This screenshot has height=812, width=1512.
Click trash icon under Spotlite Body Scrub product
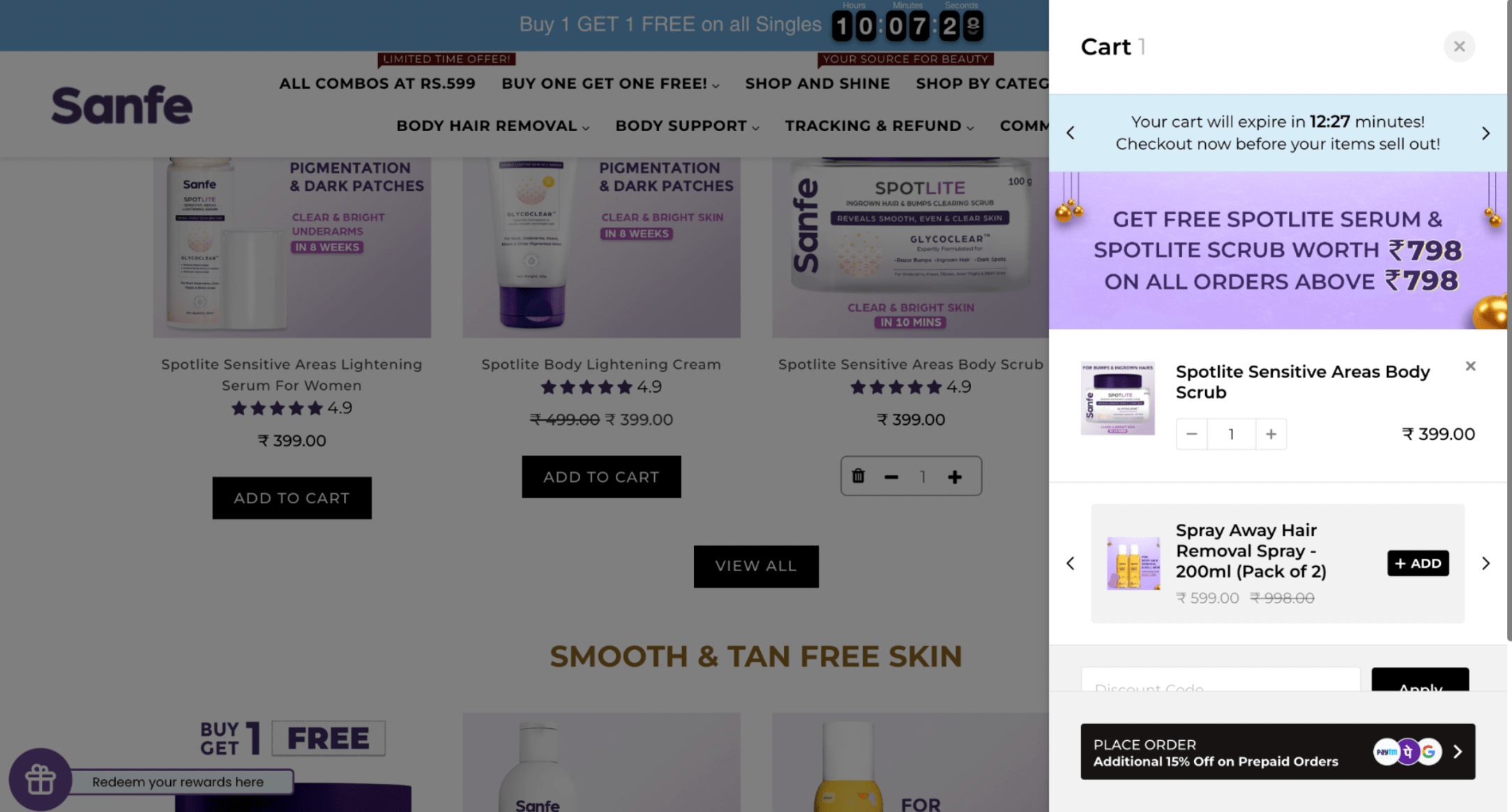[859, 476]
